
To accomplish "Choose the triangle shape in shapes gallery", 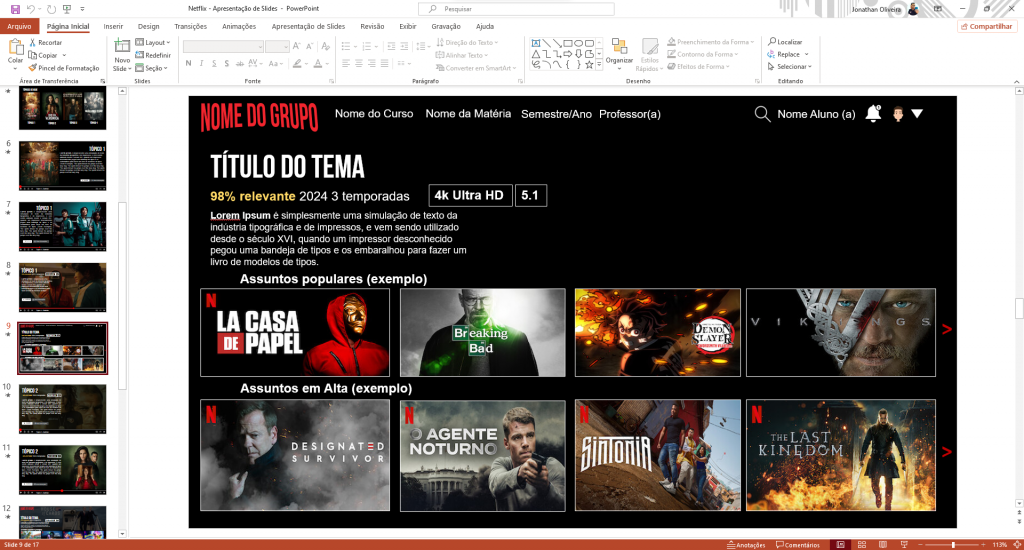I will tap(536, 54).
